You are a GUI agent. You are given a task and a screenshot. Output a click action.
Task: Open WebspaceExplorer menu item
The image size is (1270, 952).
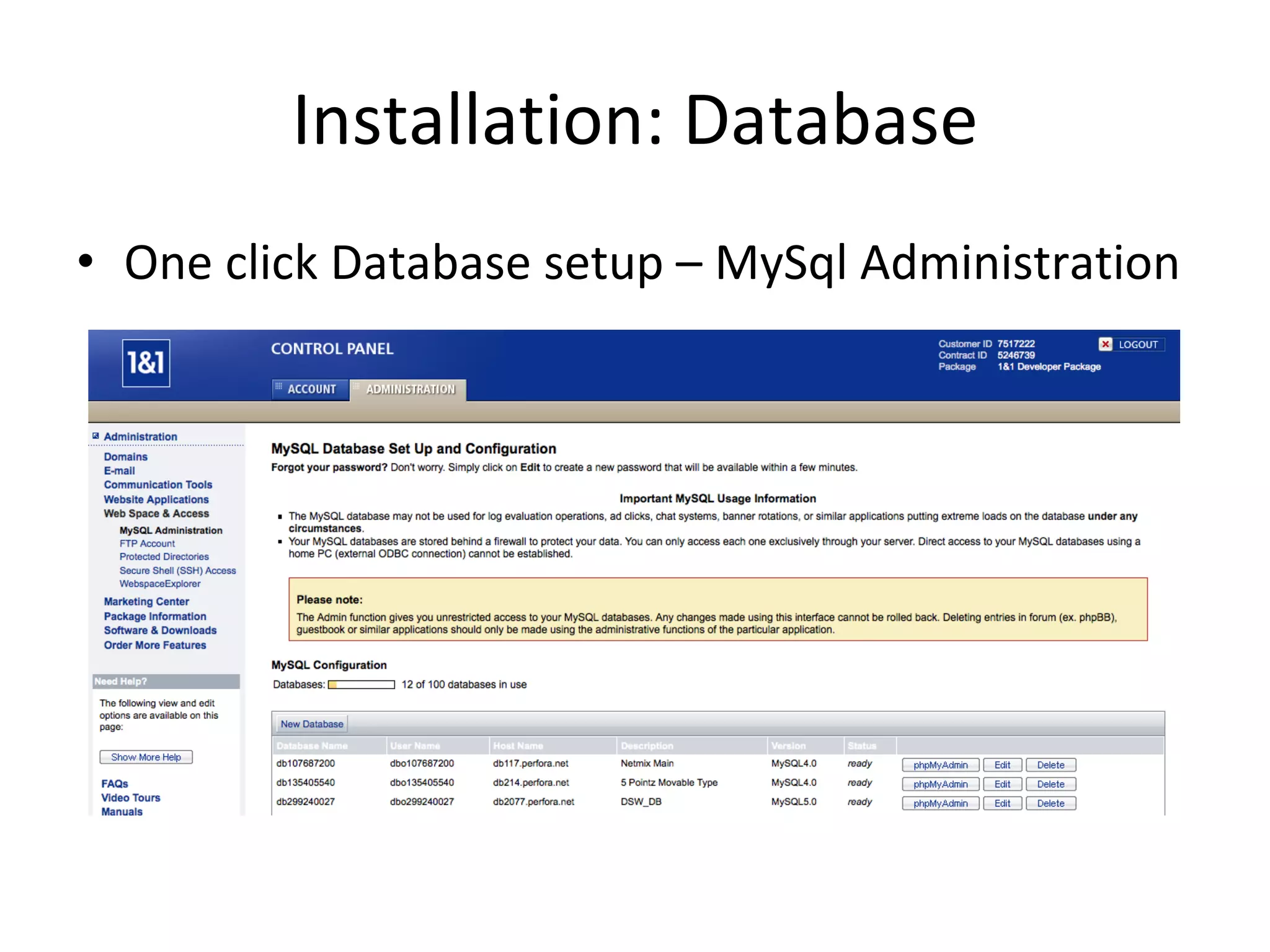[x=159, y=584]
